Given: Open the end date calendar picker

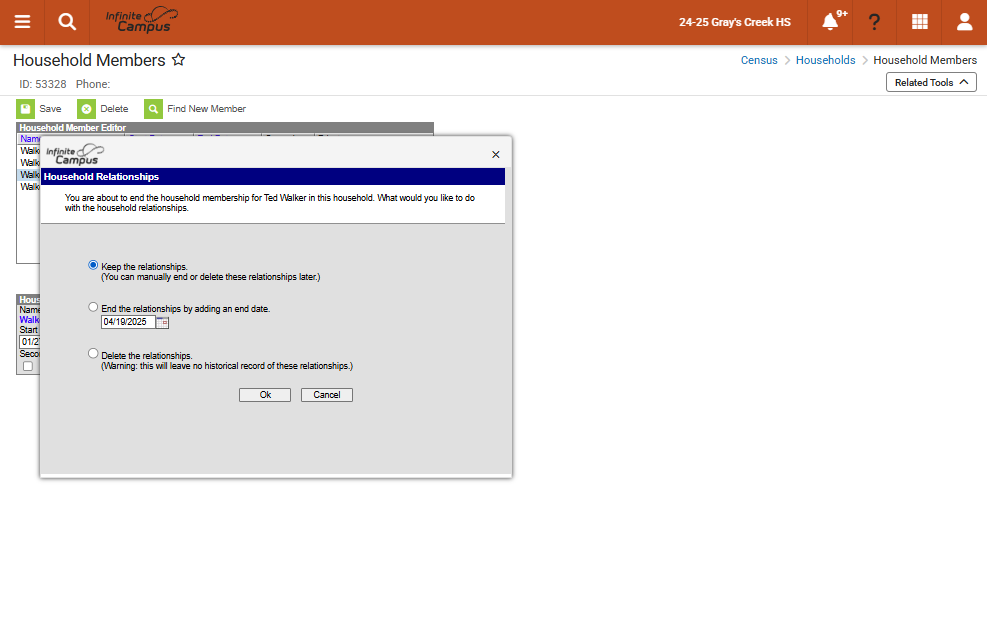Looking at the screenshot, I should coord(162,322).
